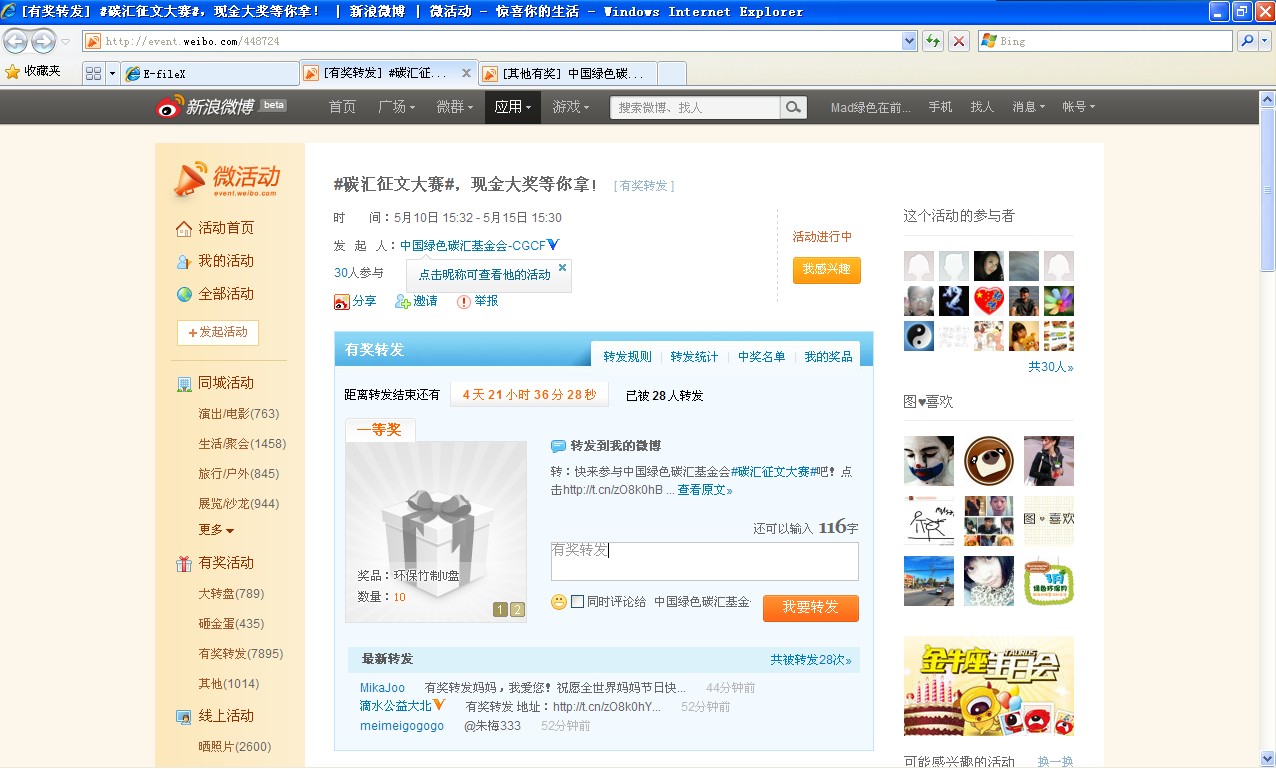The image size is (1276, 769).
Task: Open the 应用 dropdown menu
Action: click(x=512, y=107)
